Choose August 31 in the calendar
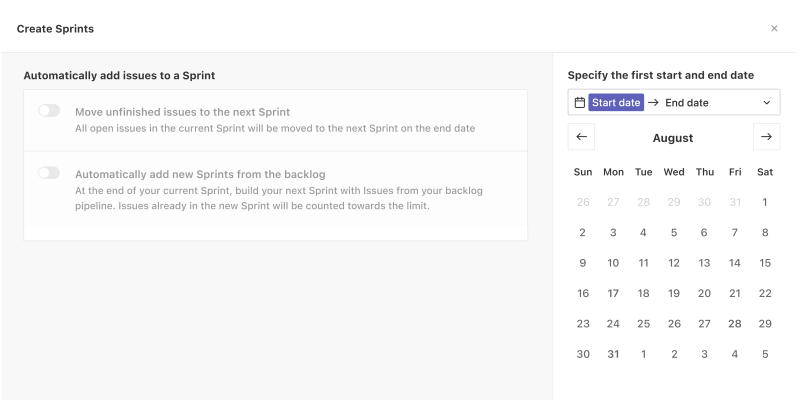The height and width of the screenshot is (400, 800). [x=613, y=354]
